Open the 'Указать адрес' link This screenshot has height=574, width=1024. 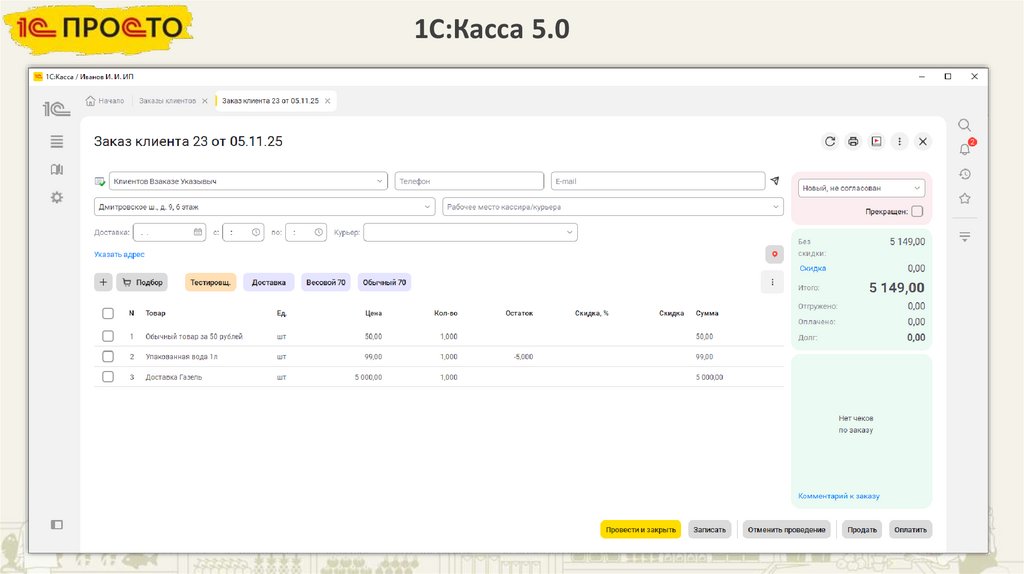pyautogui.click(x=119, y=255)
